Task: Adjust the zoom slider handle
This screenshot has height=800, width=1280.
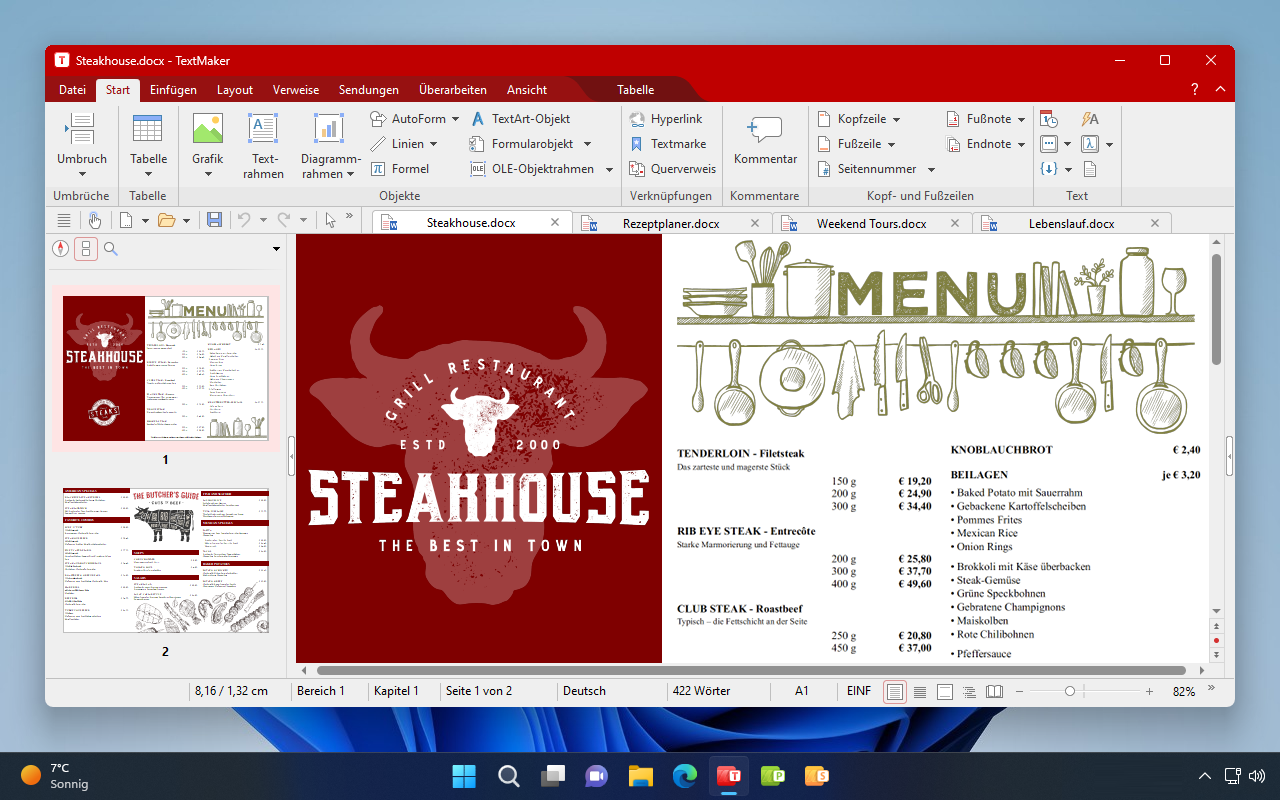Action: coord(1070,691)
